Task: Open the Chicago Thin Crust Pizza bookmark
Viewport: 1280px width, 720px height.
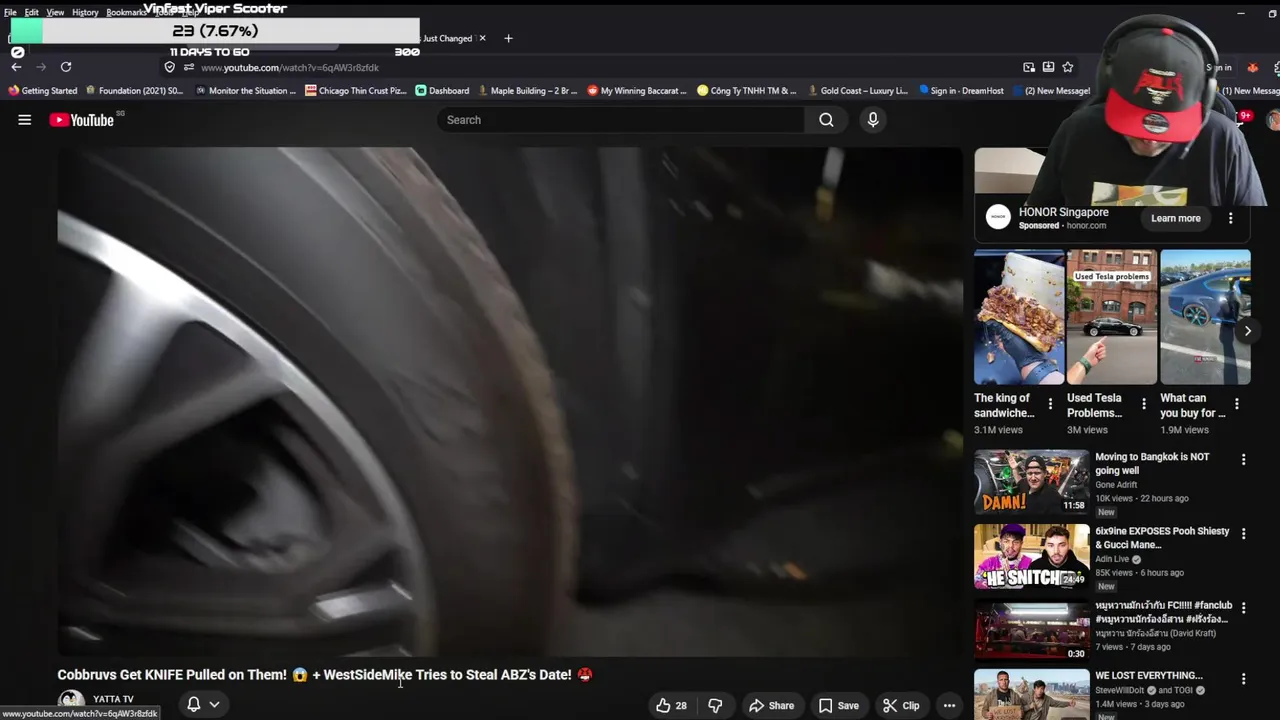Action: tap(356, 91)
